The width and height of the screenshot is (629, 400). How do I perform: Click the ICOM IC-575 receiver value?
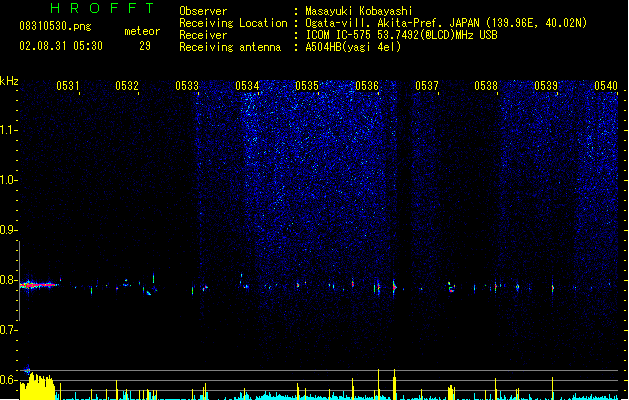click(401, 35)
